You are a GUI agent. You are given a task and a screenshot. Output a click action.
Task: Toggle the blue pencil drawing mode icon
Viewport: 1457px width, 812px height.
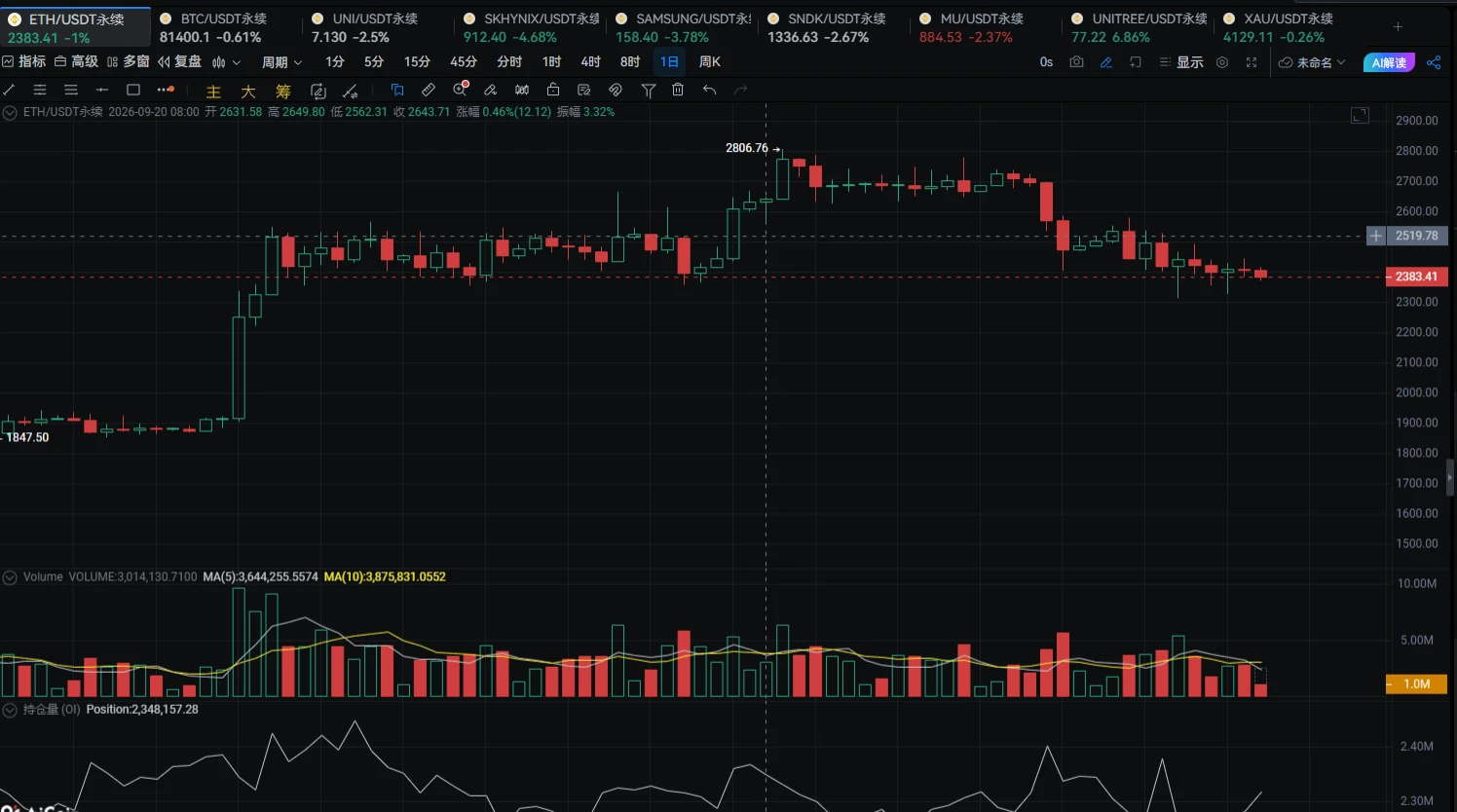pos(1106,62)
